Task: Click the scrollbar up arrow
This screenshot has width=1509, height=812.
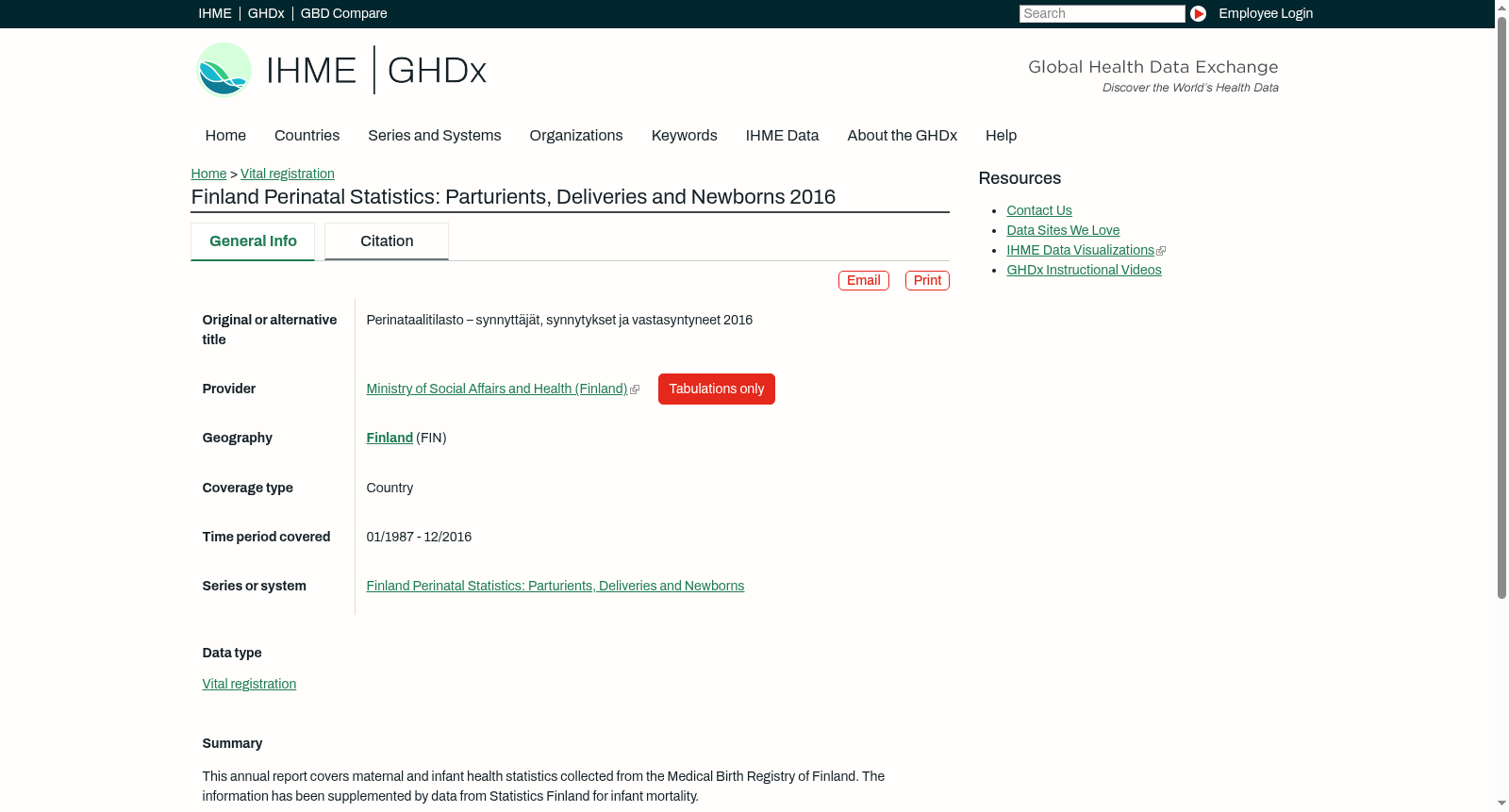Action: [1501, 7]
